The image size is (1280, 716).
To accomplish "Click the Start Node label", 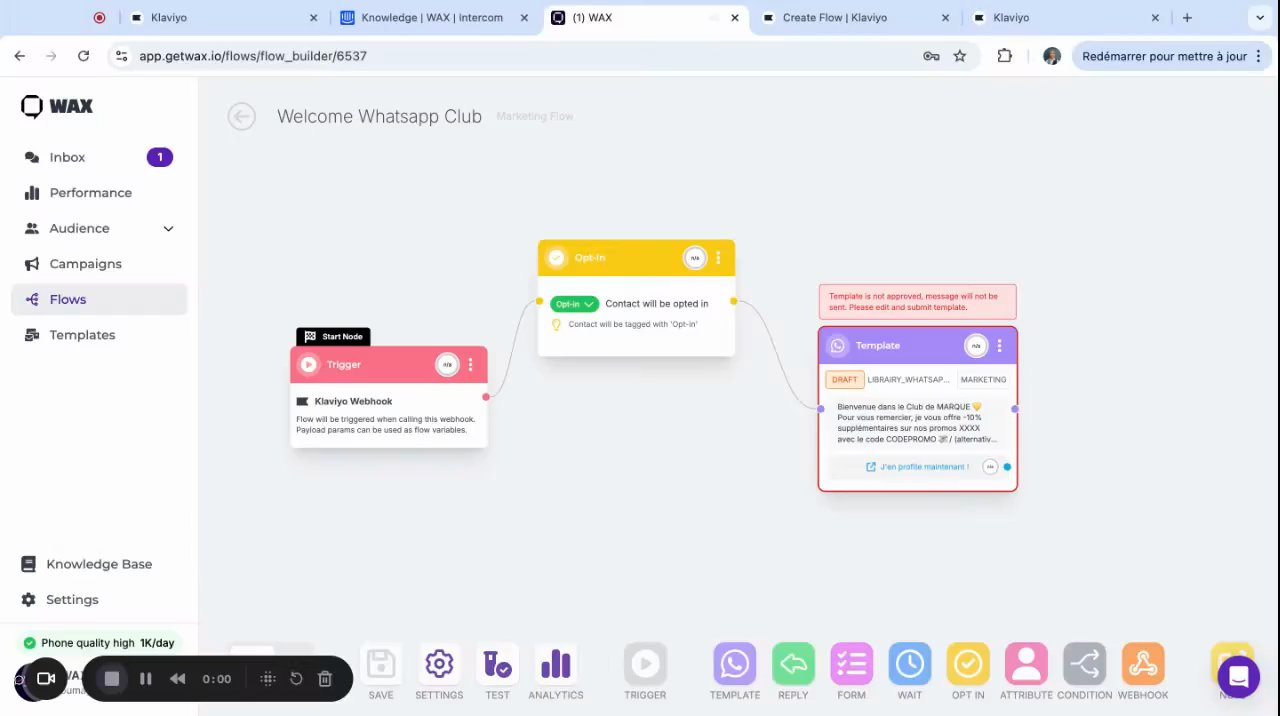I will (x=333, y=337).
